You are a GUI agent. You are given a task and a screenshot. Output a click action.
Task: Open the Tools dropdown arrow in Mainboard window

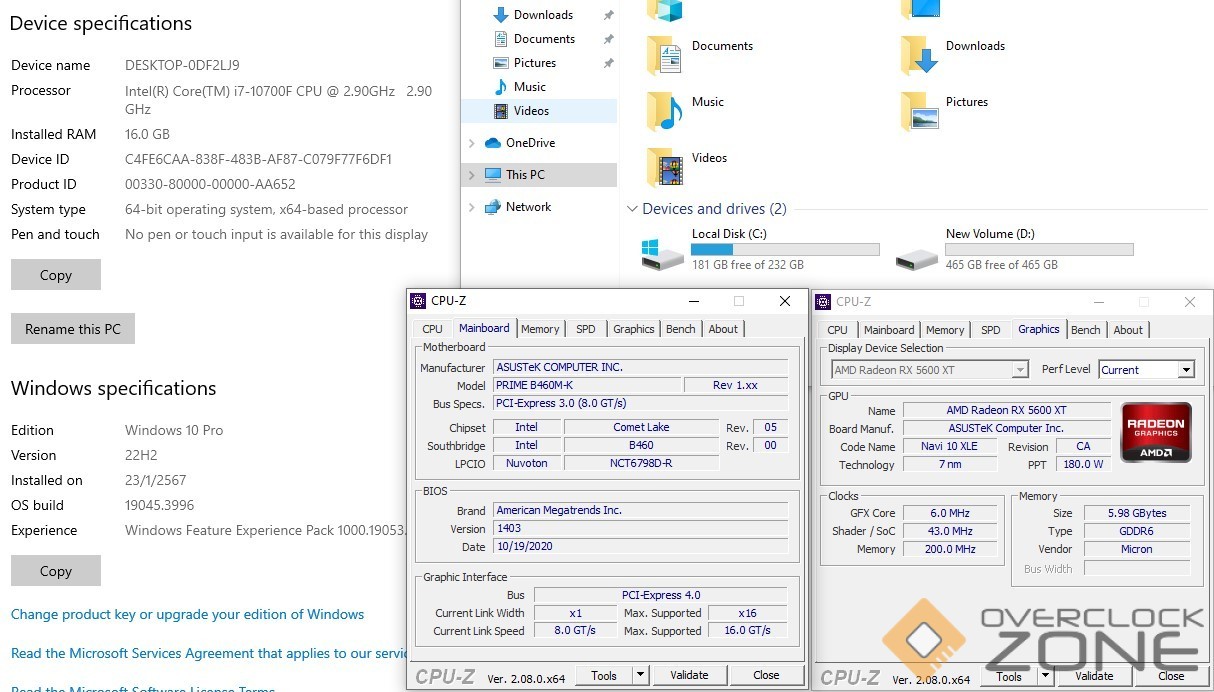[x=640, y=675]
